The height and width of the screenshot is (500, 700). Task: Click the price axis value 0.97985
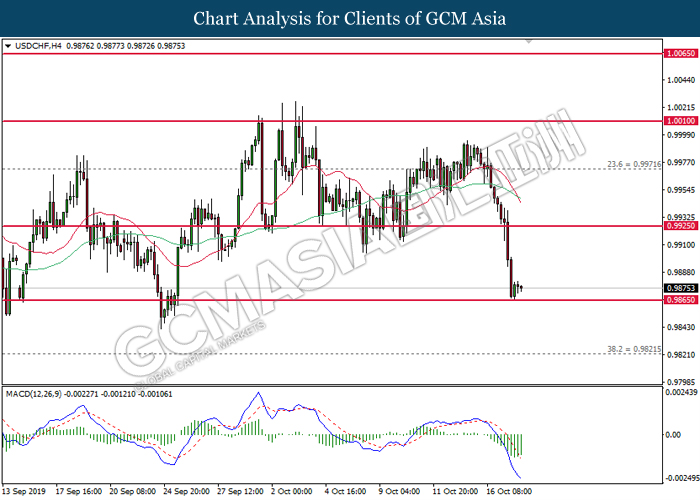pyautogui.click(x=681, y=382)
